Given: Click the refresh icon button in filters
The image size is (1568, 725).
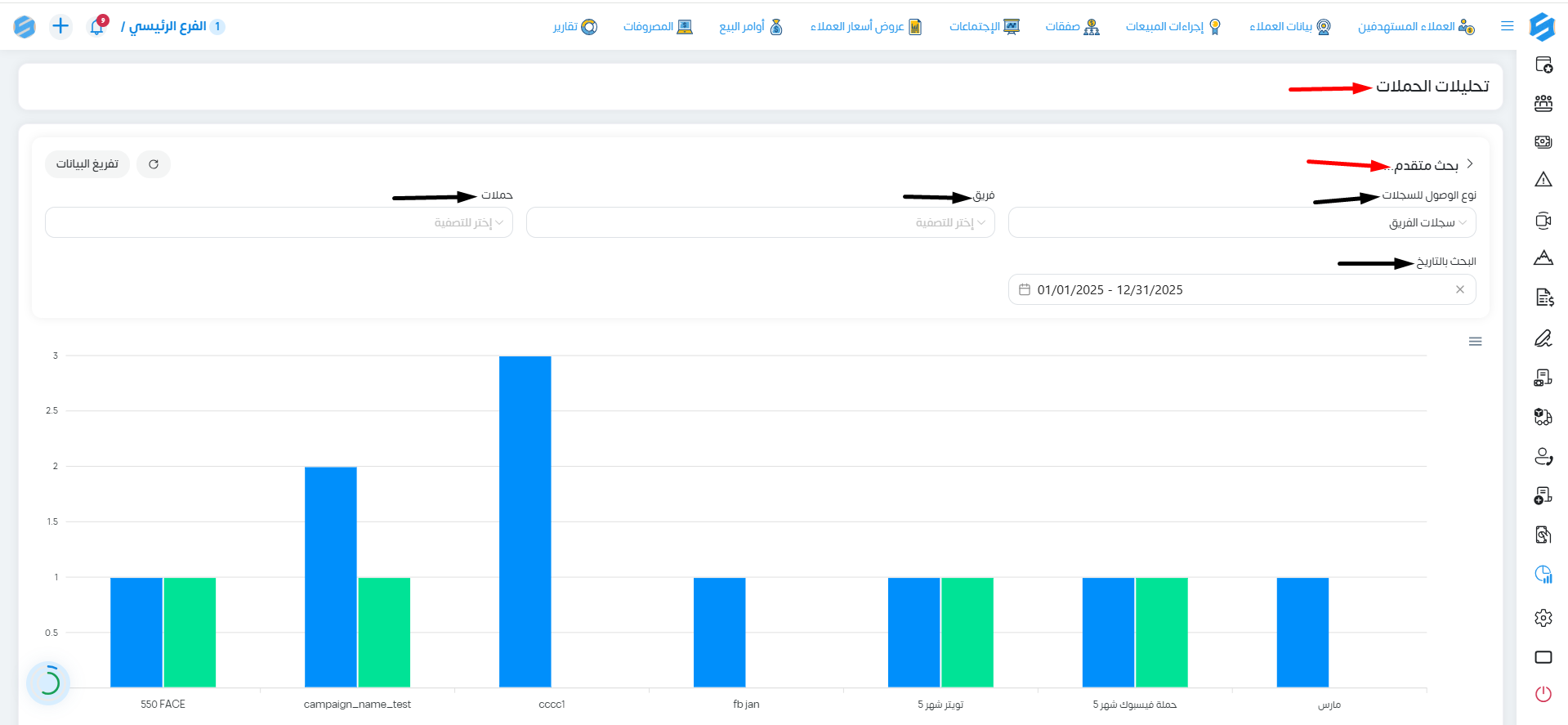Looking at the screenshot, I should pyautogui.click(x=154, y=164).
